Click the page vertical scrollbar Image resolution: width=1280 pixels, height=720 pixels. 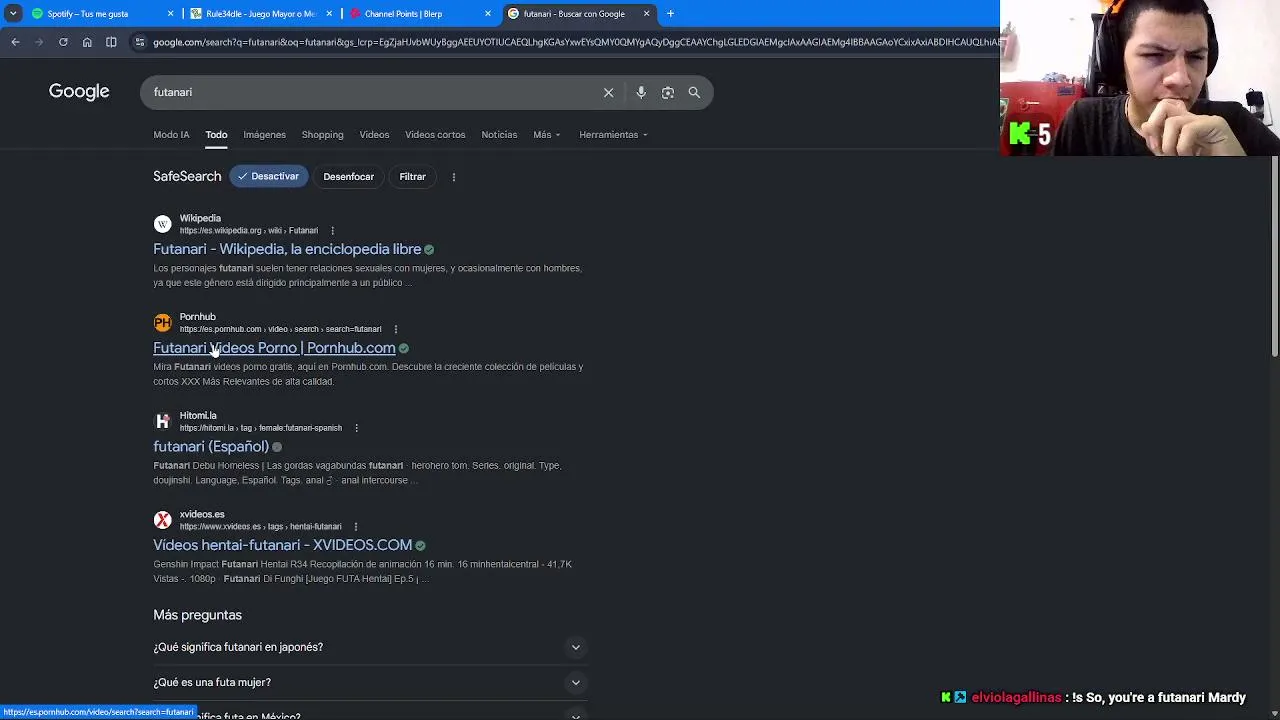[1274, 255]
